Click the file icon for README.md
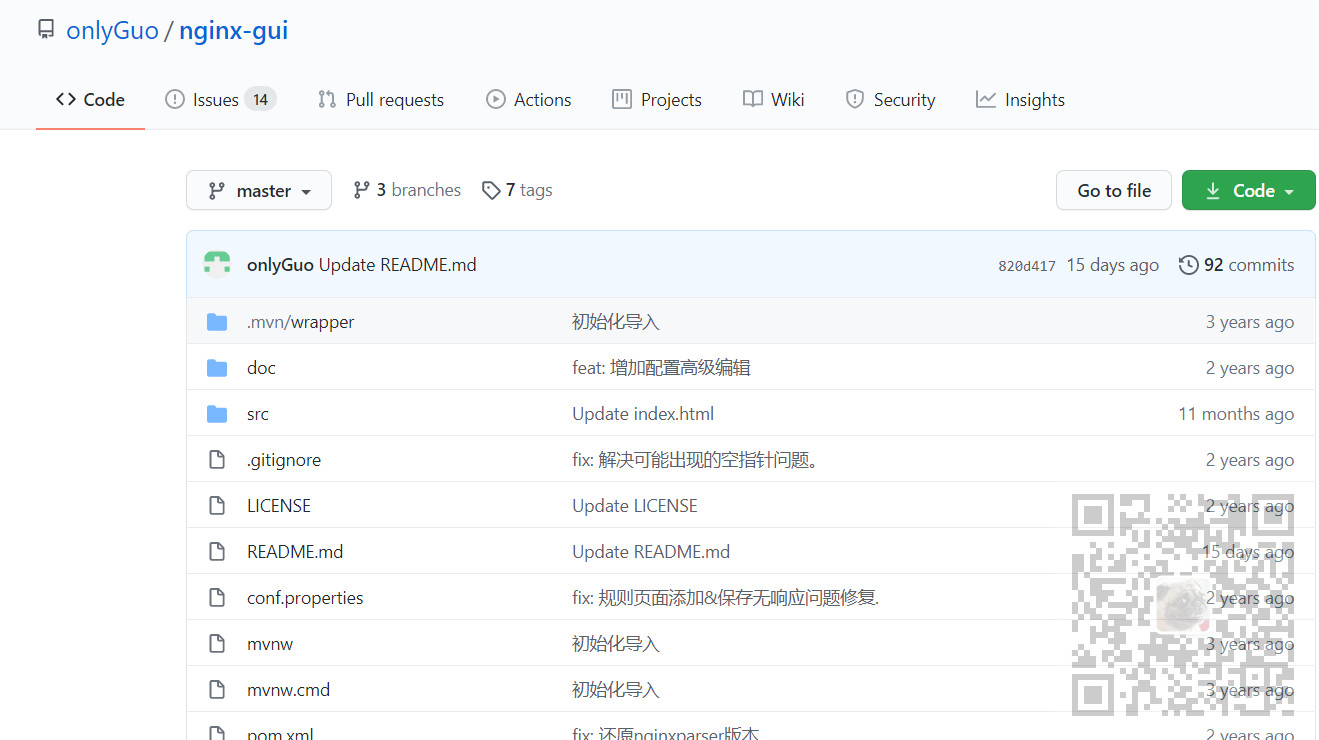This screenshot has height=740, width=1319. [x=217, y=552]
